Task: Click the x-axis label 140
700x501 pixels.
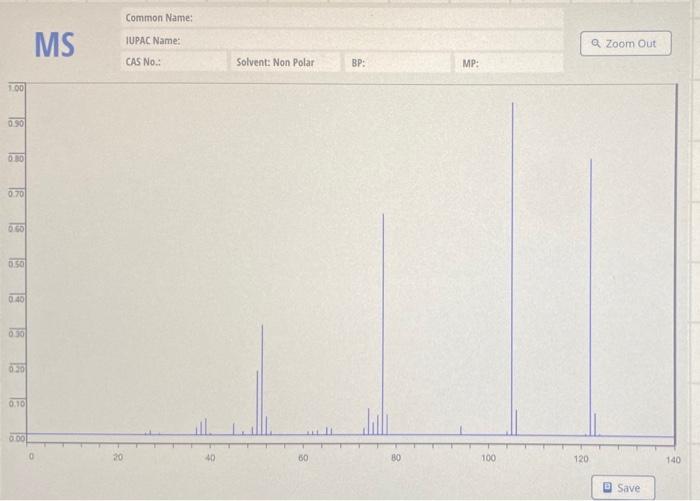Action: coord(673,460)
